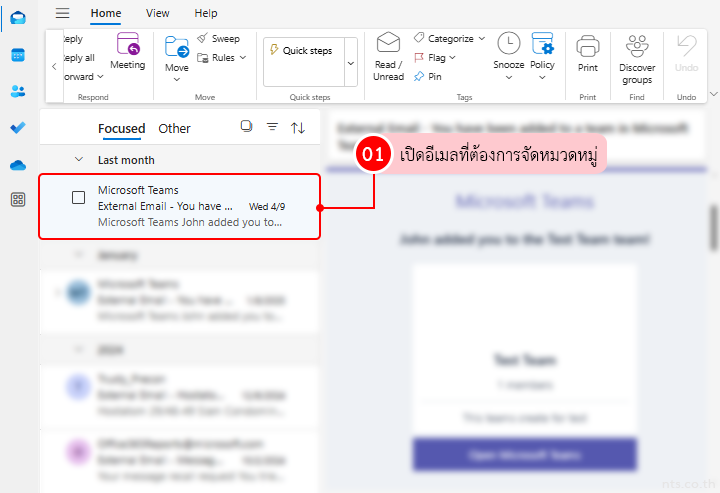
Task: Open the OneDrive cloud icon
Action: tap(18, 165)
